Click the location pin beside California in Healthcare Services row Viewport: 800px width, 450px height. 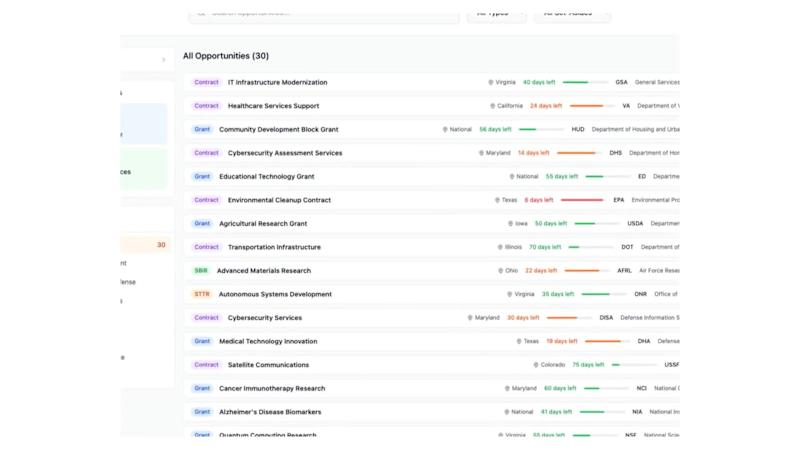click(x=492, y=106)
